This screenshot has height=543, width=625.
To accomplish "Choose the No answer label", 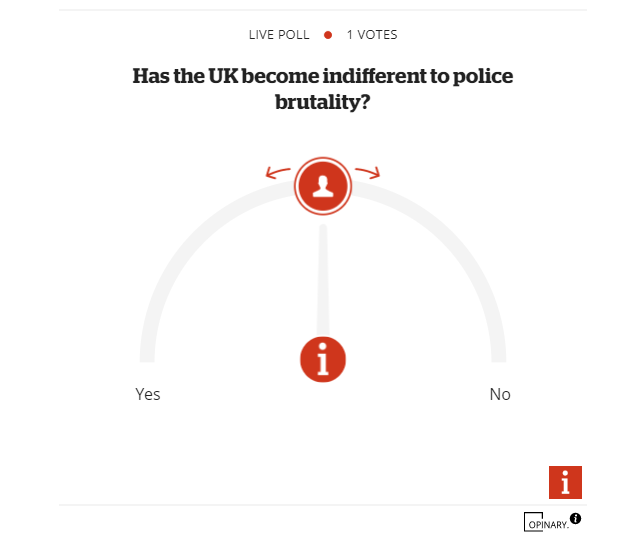I will (x=500, y=394).
